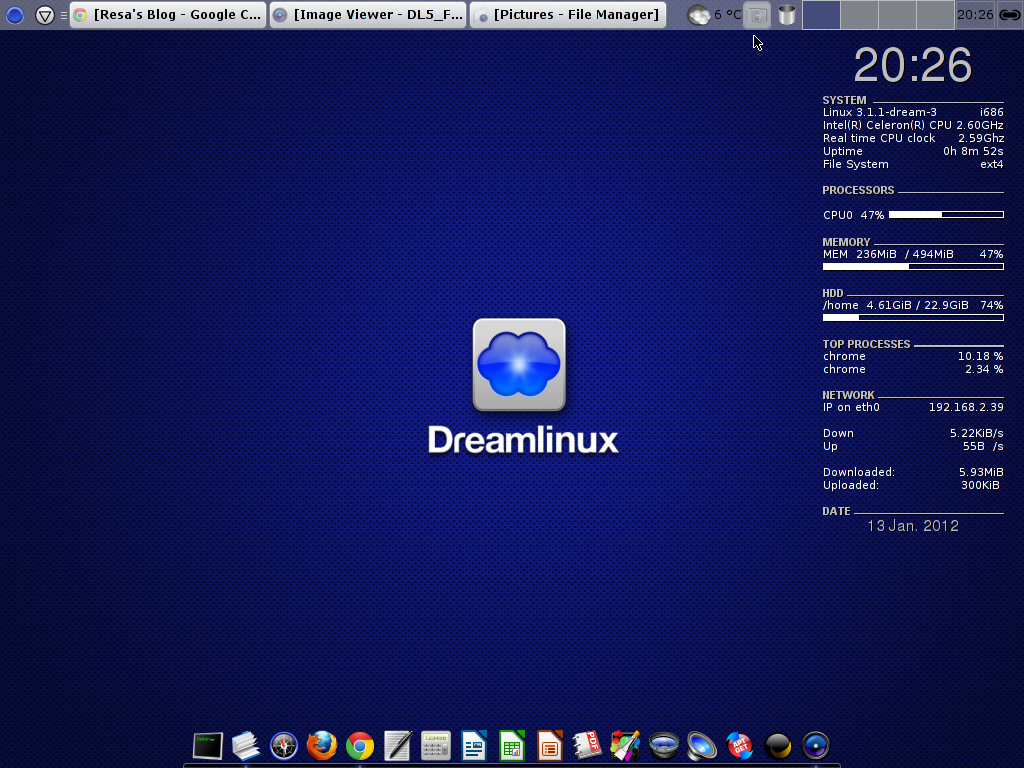Click the chrome process at '10.18 %'

point(913,357)
